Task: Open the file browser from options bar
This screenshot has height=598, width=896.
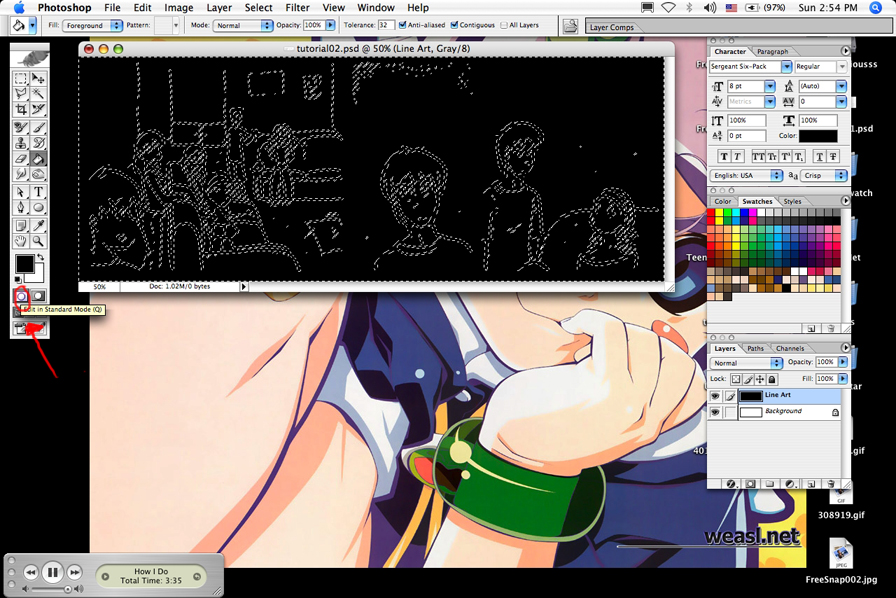Action: 570,26
